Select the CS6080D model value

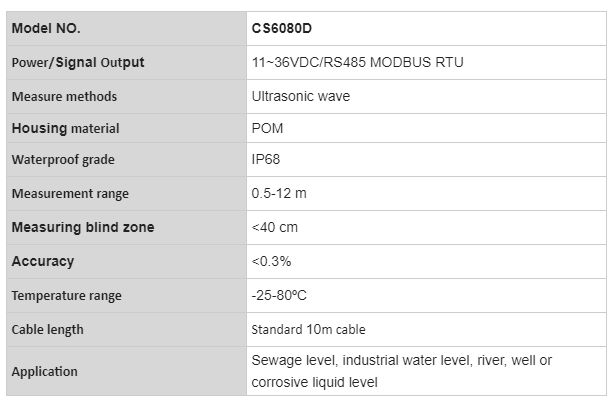click(x=281, y=28)
